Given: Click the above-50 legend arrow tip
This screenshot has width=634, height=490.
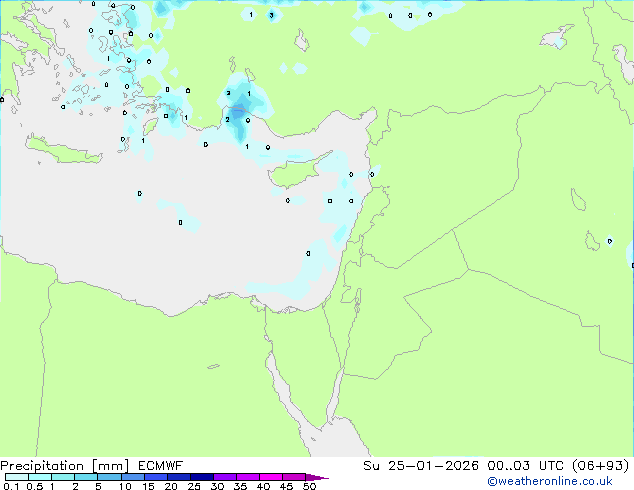Looking at the screenshot, I should point(317,477).
